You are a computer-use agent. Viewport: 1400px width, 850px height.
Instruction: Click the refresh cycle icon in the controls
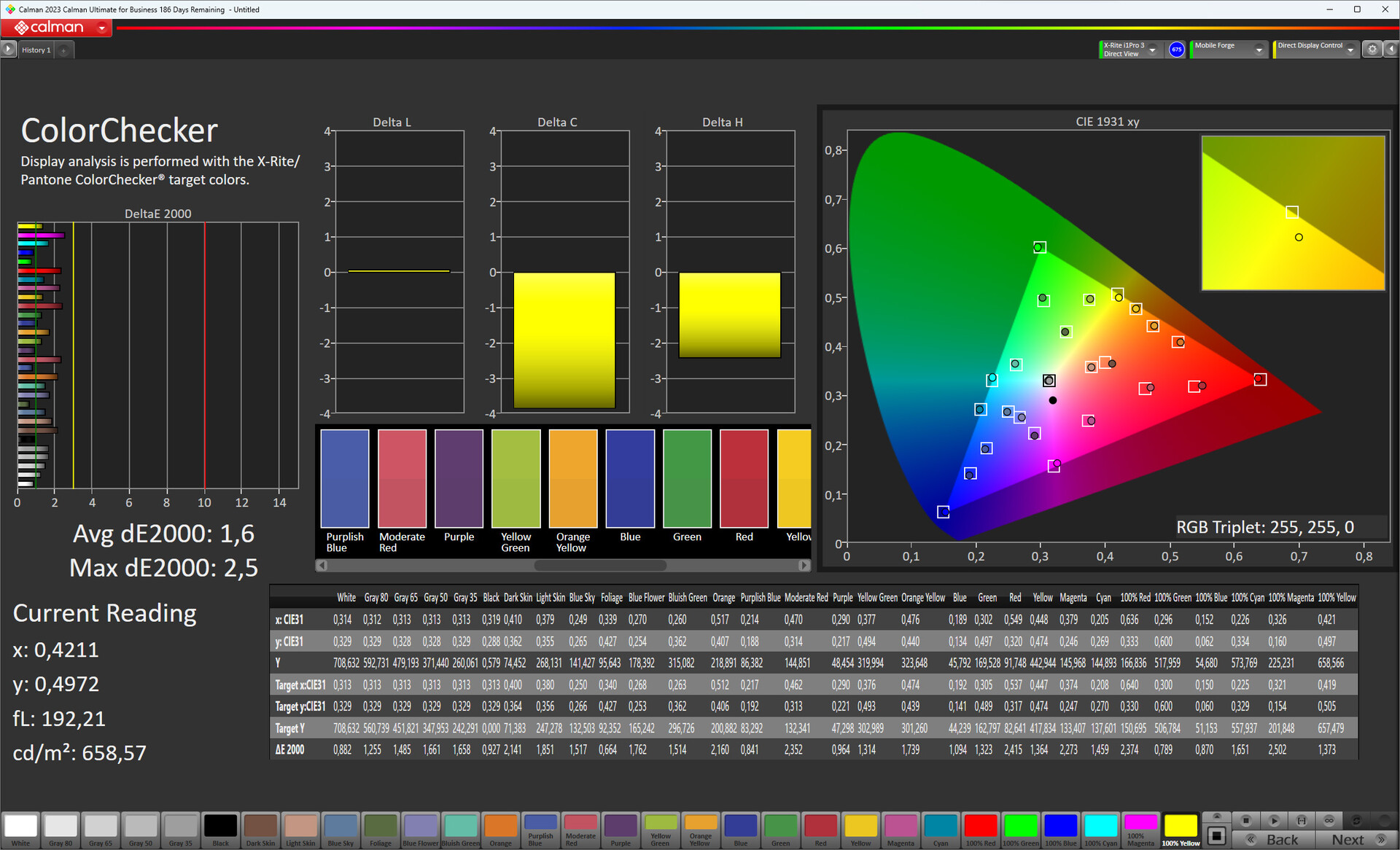click(1357, 820)
